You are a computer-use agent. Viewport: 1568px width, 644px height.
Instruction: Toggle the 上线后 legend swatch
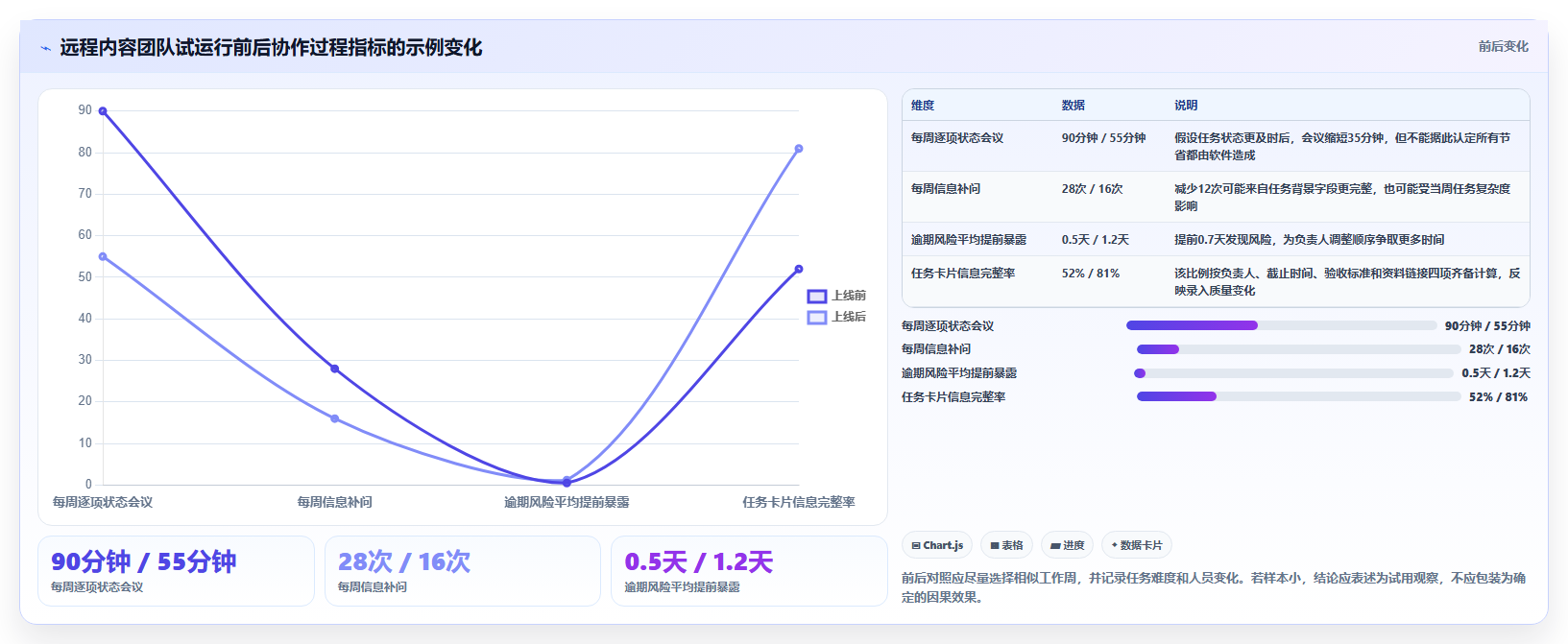point(817,317)
